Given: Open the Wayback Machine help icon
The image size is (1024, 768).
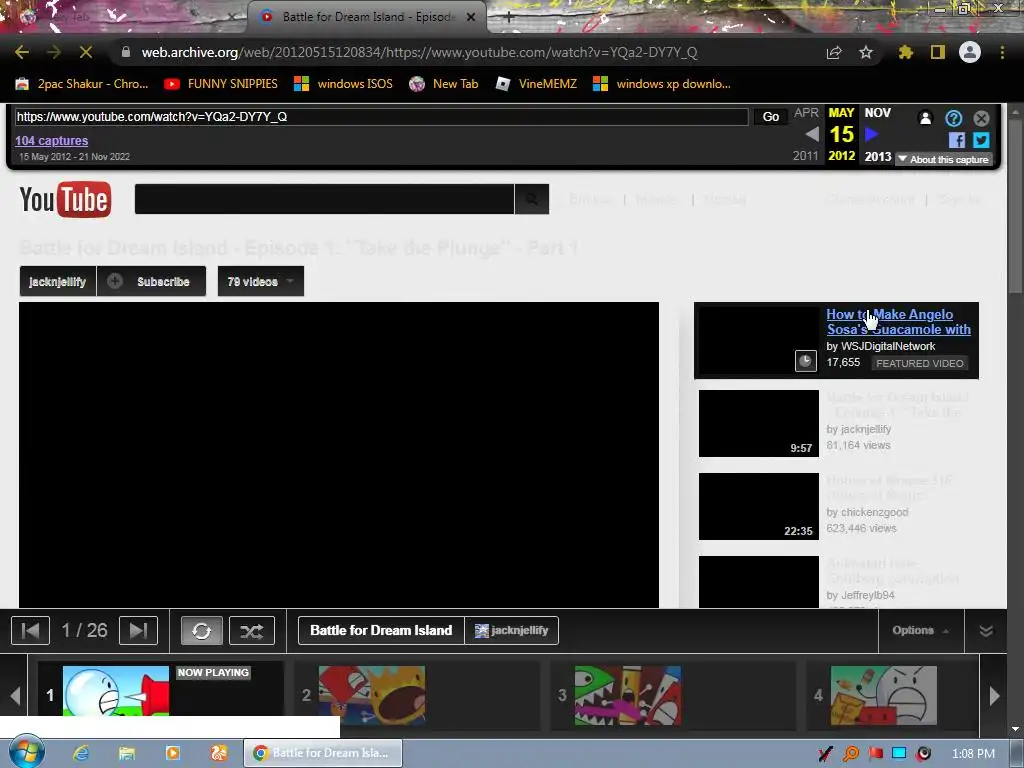Looking at the screenshot, I should tap(953, 118).
